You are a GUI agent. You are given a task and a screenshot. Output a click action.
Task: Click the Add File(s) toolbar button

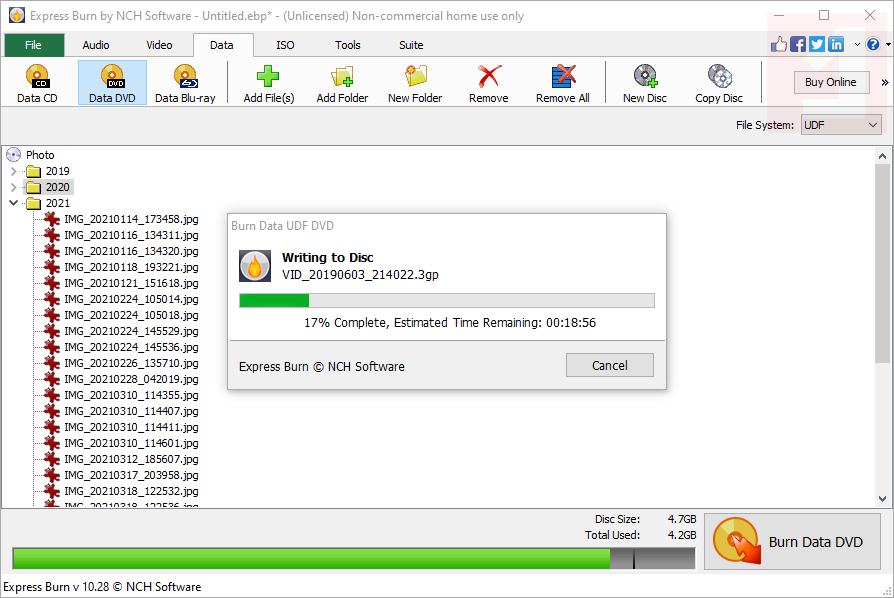click(x=269, y=83)
